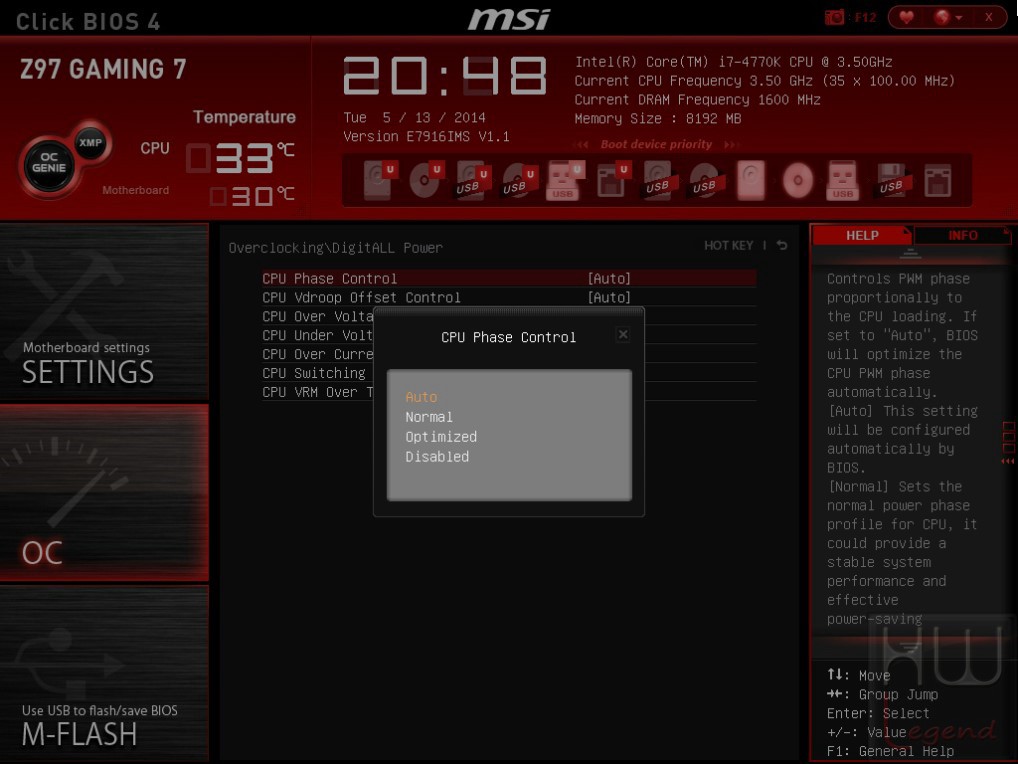Click the Memory Size : 8192 MB line
Viewport: 1018px width, 764px height.
[x=657, y=119]
